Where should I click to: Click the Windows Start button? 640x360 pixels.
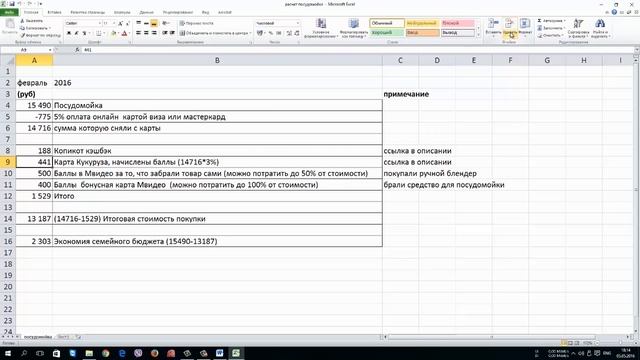[x=7, y=353]
